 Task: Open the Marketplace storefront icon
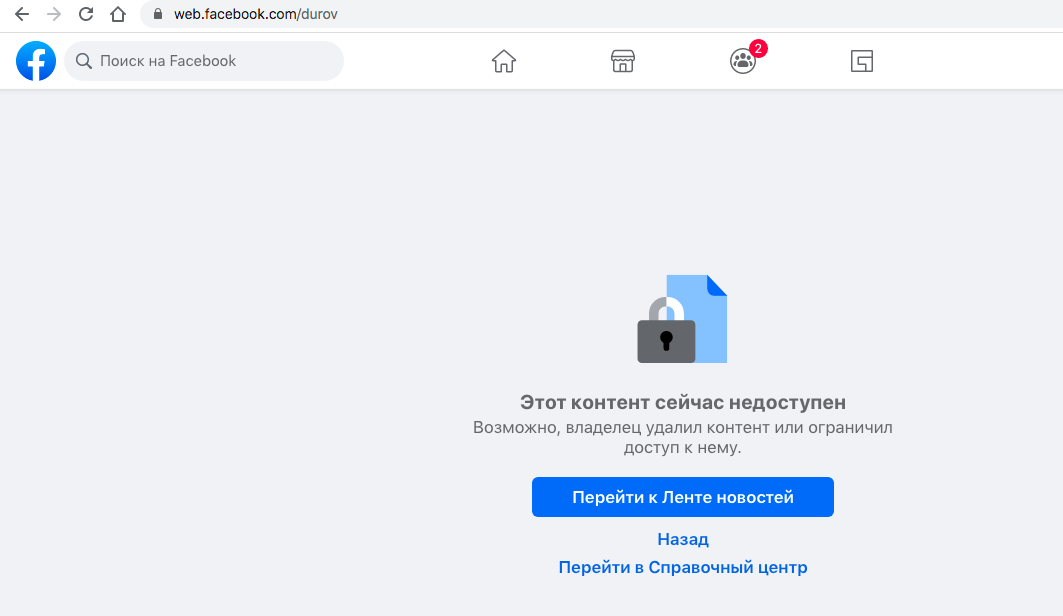tap(623, 62)
